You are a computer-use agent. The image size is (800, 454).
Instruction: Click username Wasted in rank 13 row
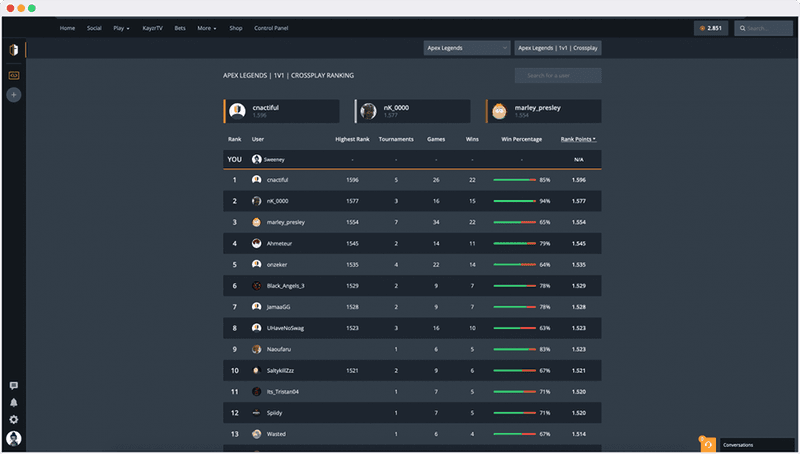[276, 434]
